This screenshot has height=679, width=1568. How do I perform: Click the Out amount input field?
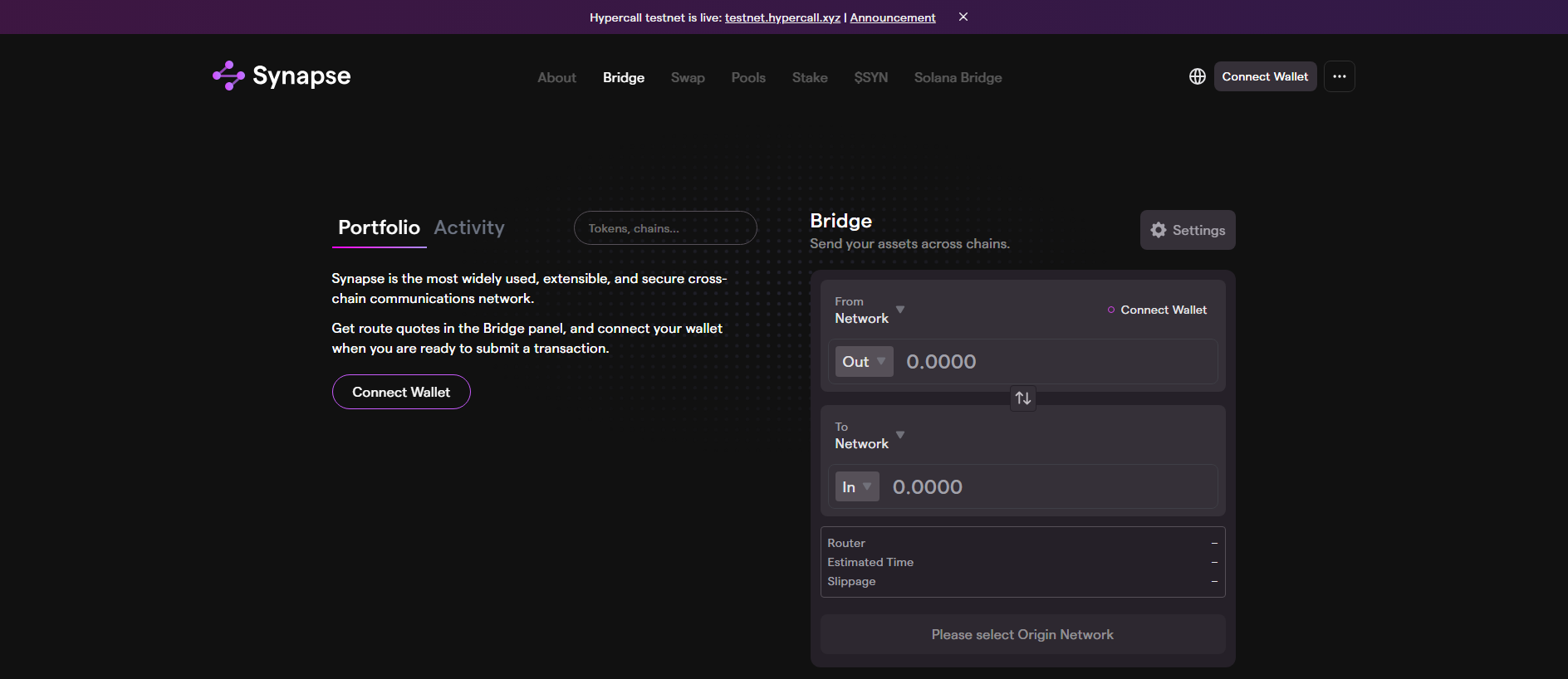[x=1056, y=362]
